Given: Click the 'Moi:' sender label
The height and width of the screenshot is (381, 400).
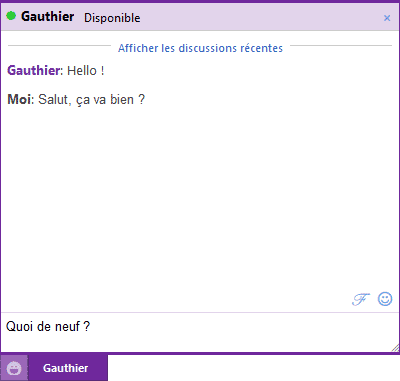Looking at the screenshot, I should pyautogui.click(x=21, y=100).
